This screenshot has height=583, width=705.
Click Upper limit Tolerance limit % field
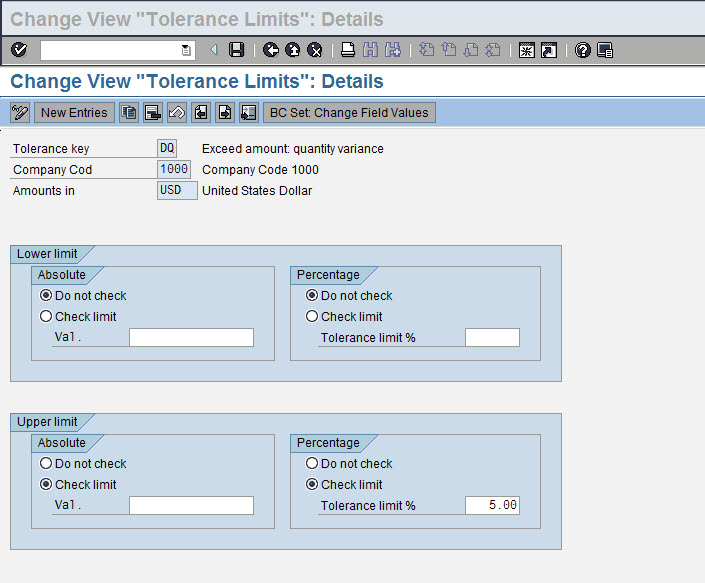(x=492, y=506)
